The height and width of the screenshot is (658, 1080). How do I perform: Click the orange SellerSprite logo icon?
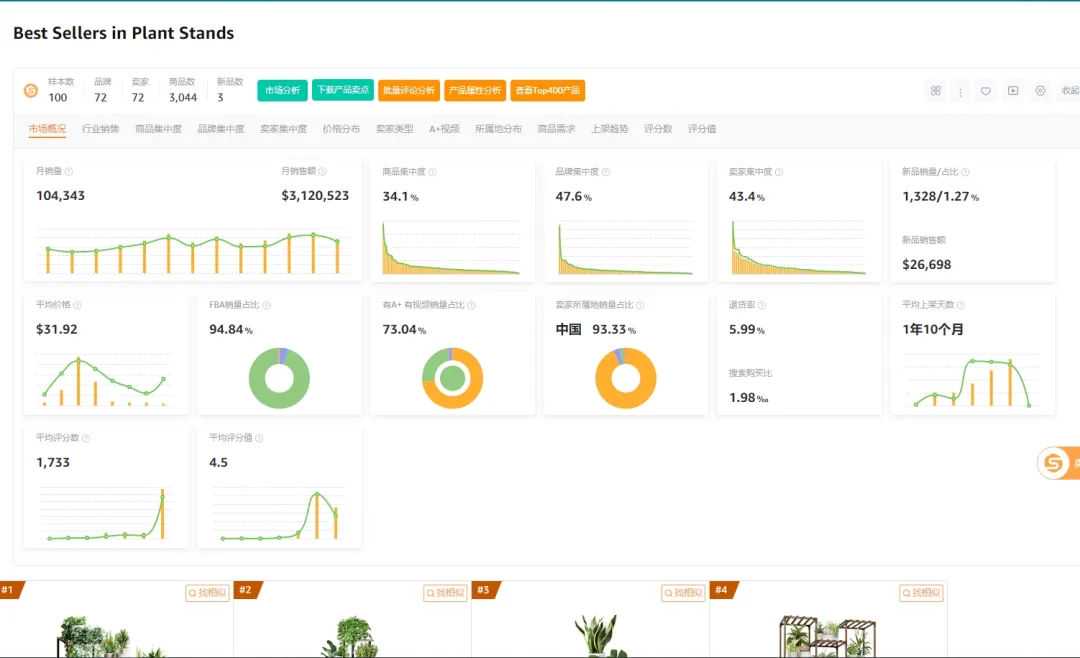(x=31, y=90)
